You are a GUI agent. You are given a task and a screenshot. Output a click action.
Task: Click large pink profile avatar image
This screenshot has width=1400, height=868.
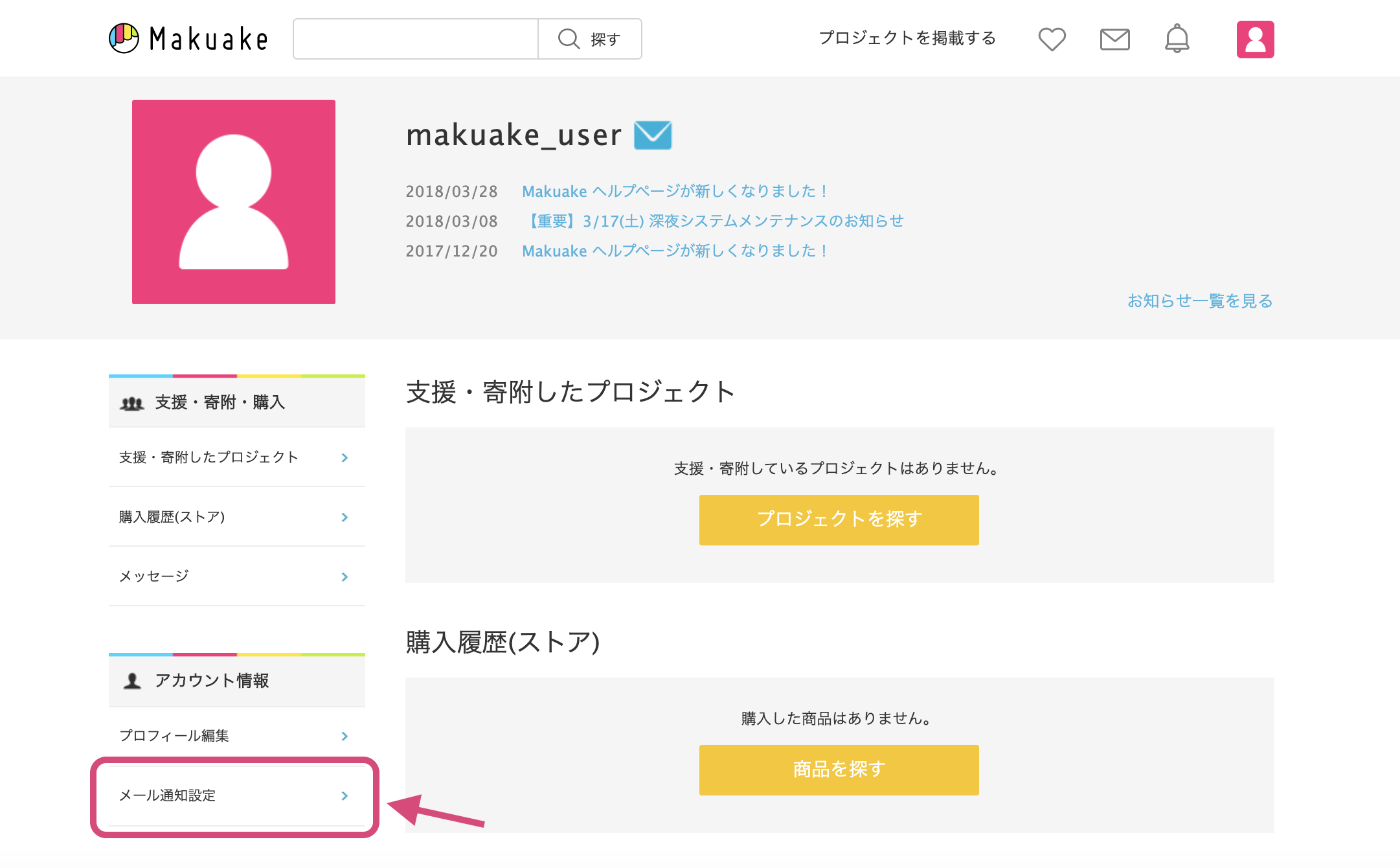(x=234, y=201)
